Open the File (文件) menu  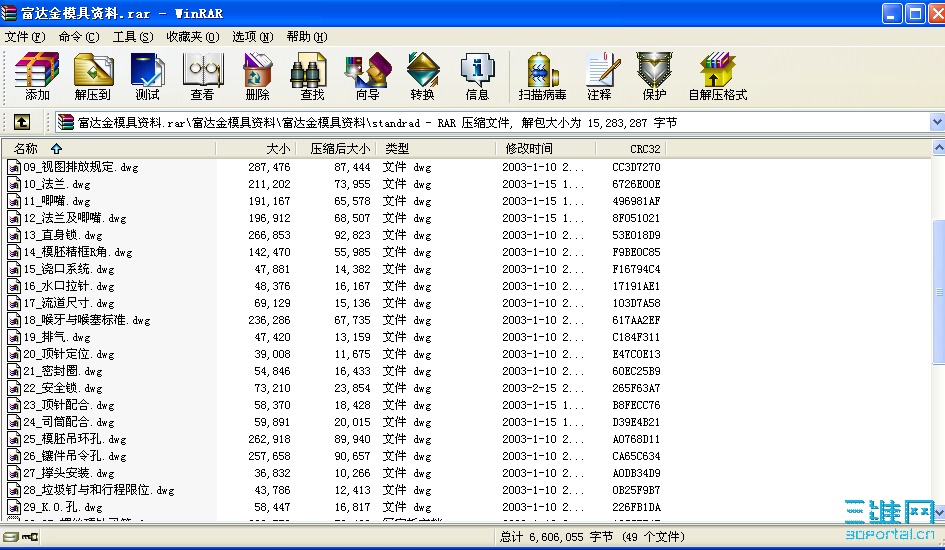[25, 37]
